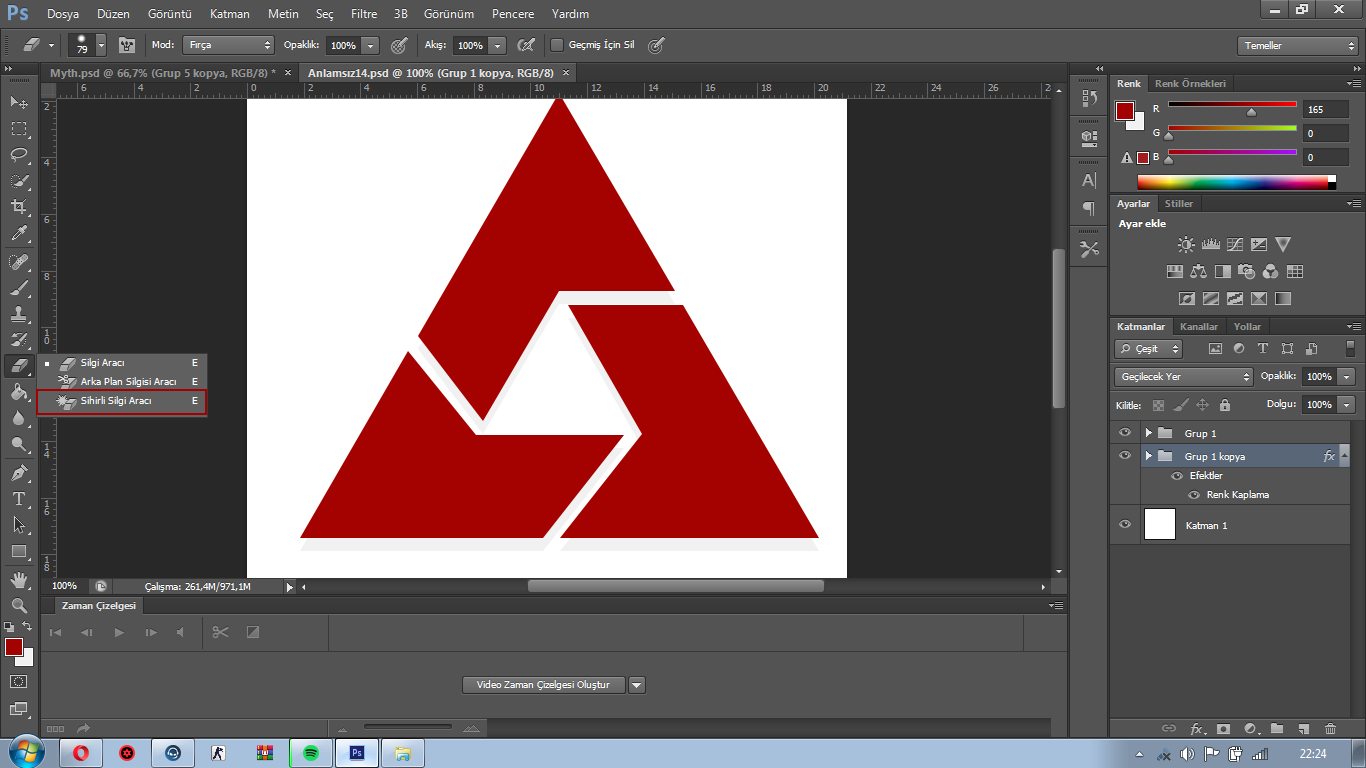The height and width of the screenshot is (768, 1366).
Task: Select the Zoom magnifier tool
Action: tap(19, 605)
